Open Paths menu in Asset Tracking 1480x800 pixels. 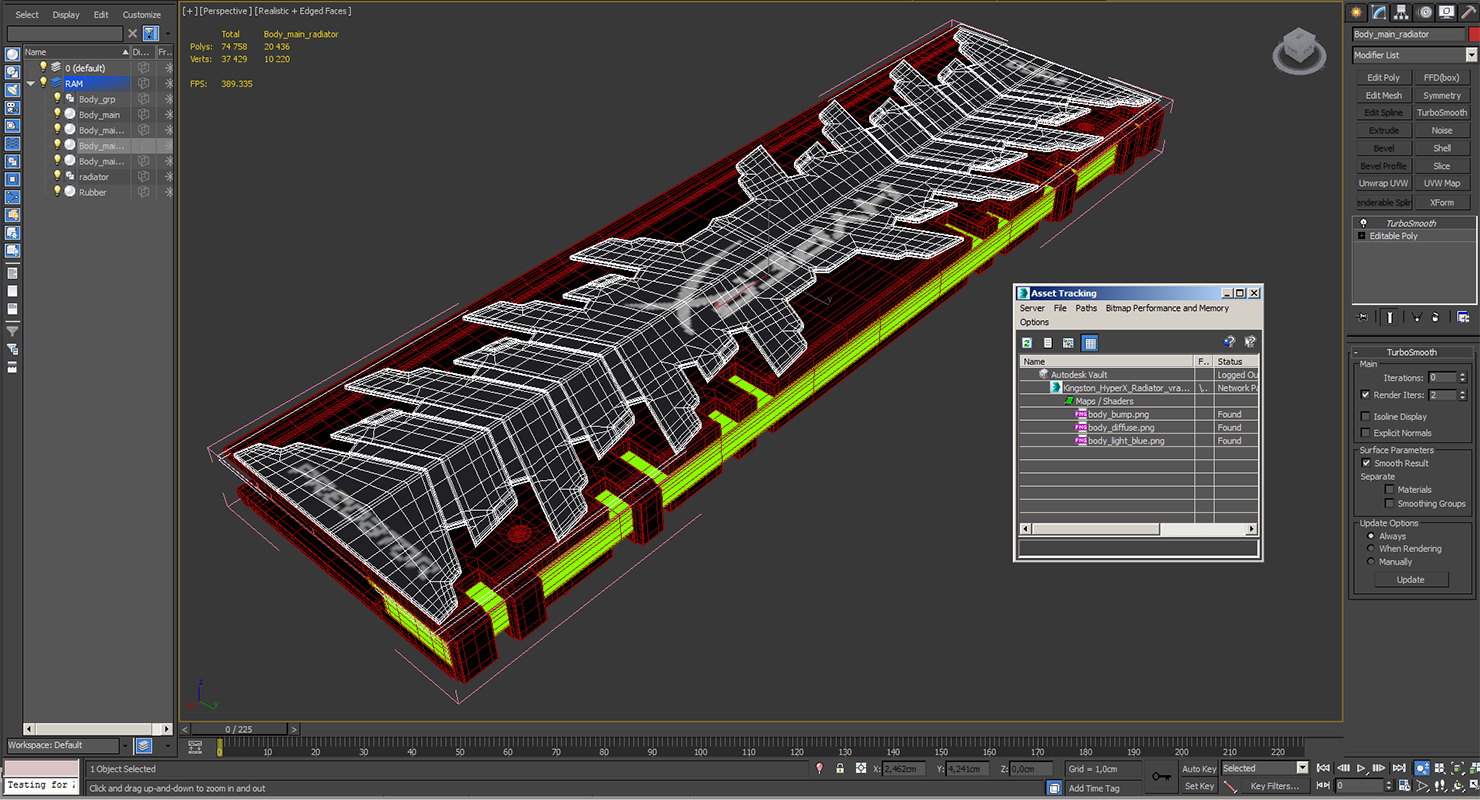point(1086,308)
